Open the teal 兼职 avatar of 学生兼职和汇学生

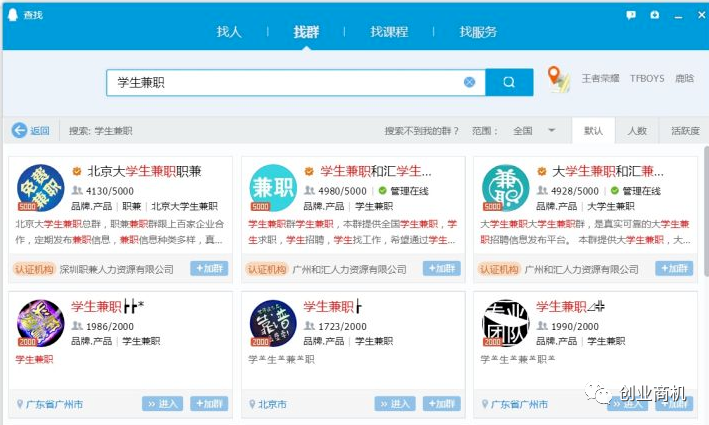(x=273, y=188)
